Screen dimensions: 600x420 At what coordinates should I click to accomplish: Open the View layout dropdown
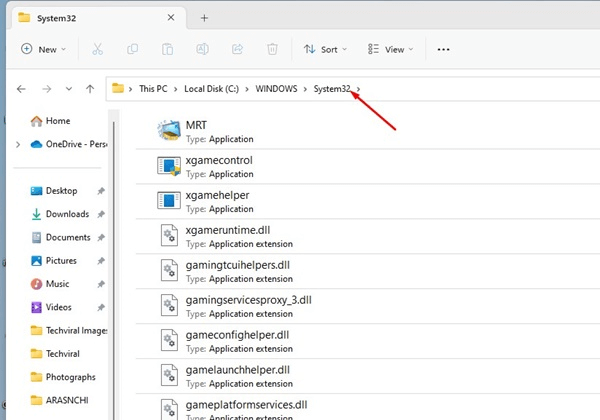(391, 49)
